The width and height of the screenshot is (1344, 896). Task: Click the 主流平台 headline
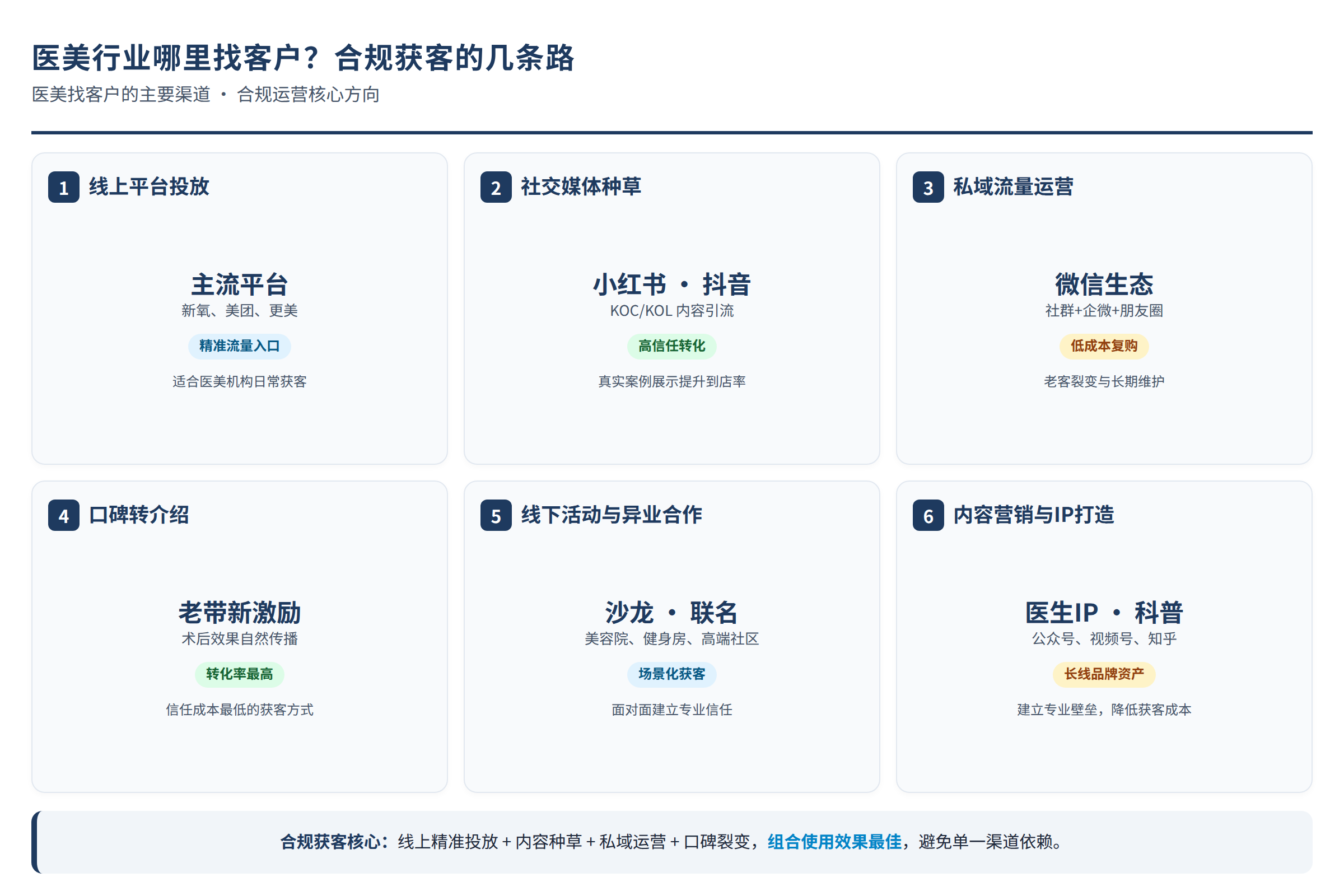pyautogui.click(x=240, y=284)
